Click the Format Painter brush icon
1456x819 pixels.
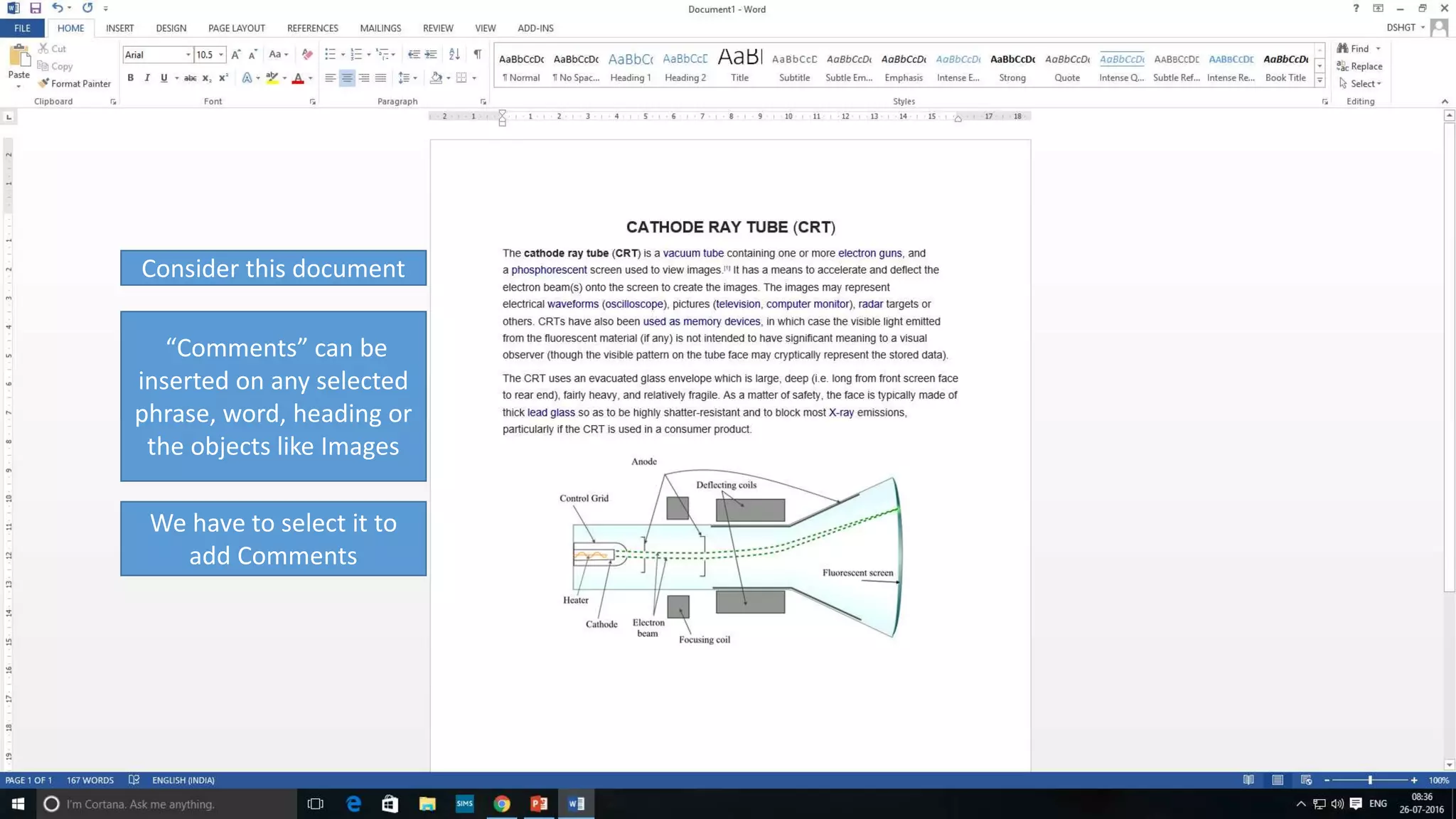coord(44,83)
